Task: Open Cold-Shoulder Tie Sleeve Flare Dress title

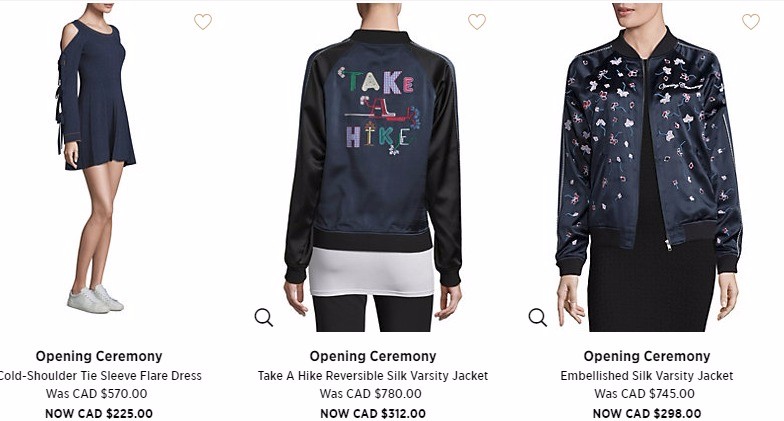Action: coord(99,376)
